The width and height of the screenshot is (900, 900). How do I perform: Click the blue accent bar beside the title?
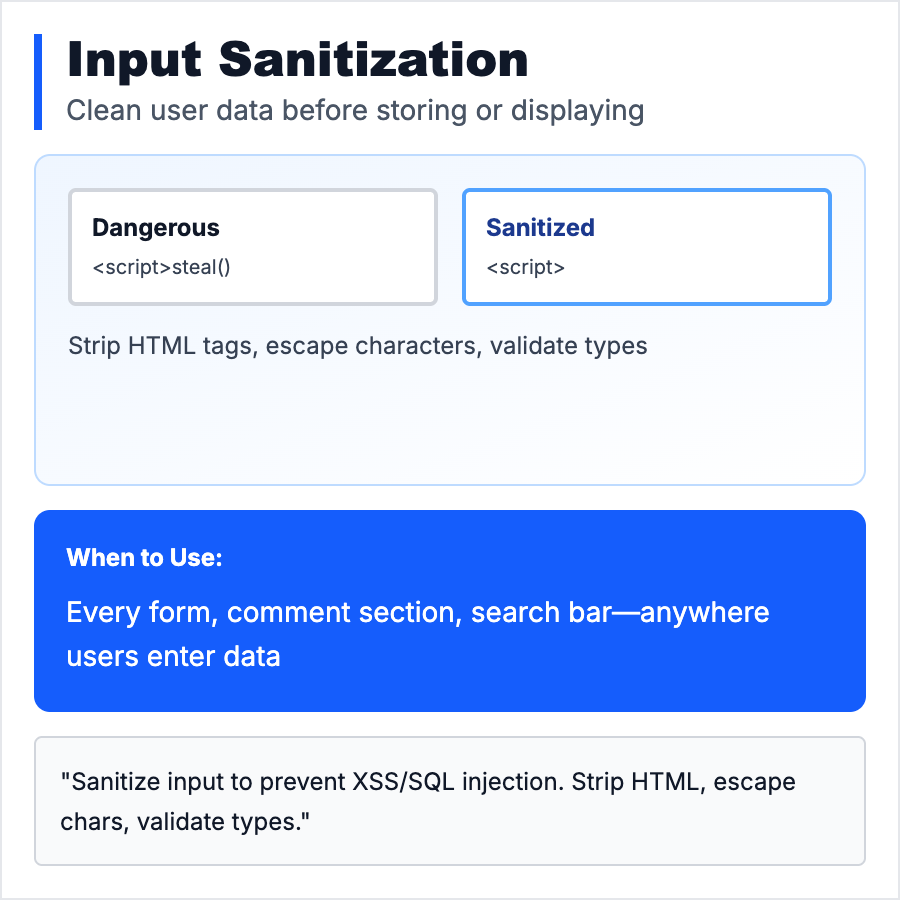[x=38, y=82]
